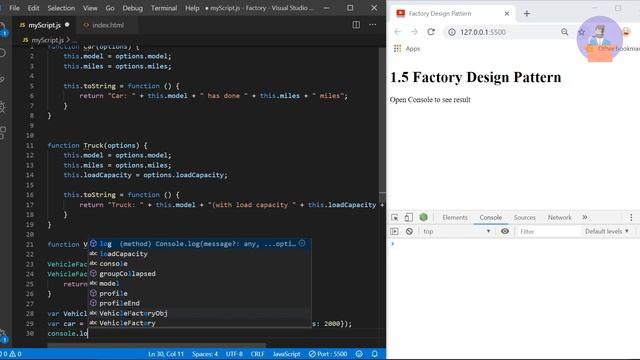Pick the groupCollapsed suggestion
This screenshot has height=360, width=640.
coord(200,273)
